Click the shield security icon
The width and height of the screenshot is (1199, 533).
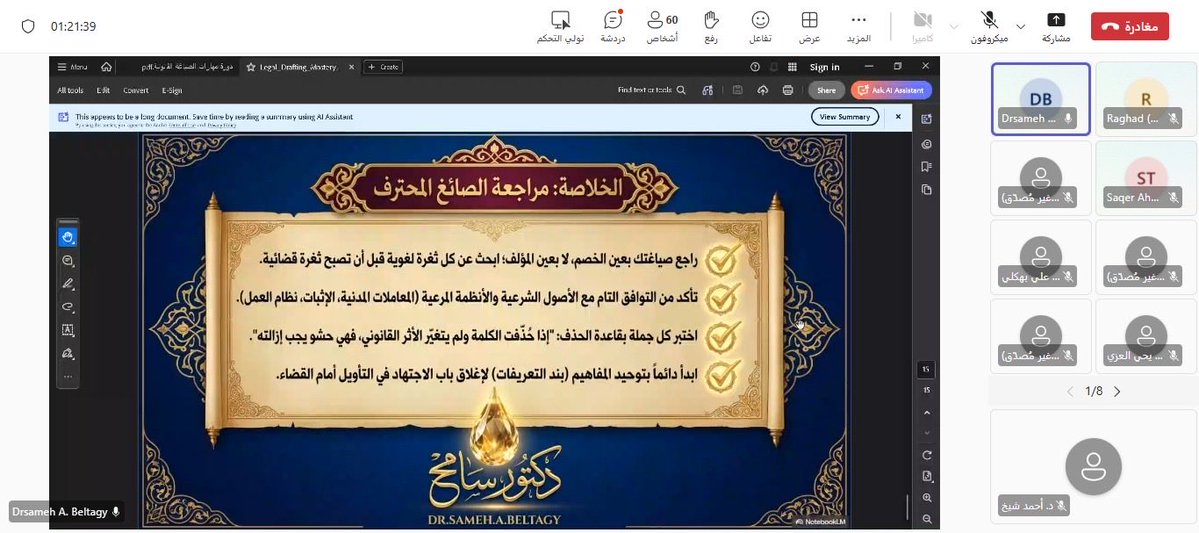[x=28, y=26]
